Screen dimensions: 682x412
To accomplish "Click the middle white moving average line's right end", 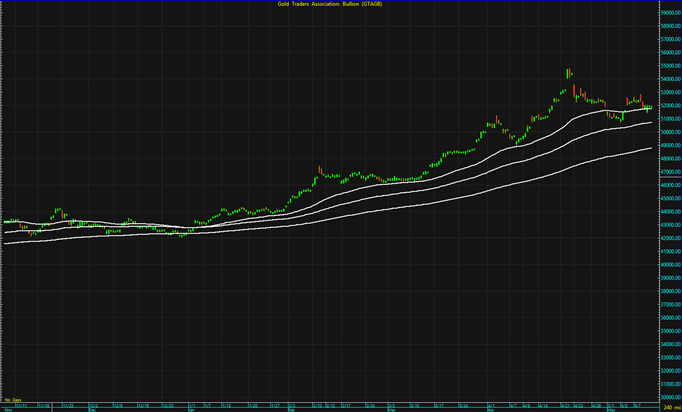I will pos(651,123).
